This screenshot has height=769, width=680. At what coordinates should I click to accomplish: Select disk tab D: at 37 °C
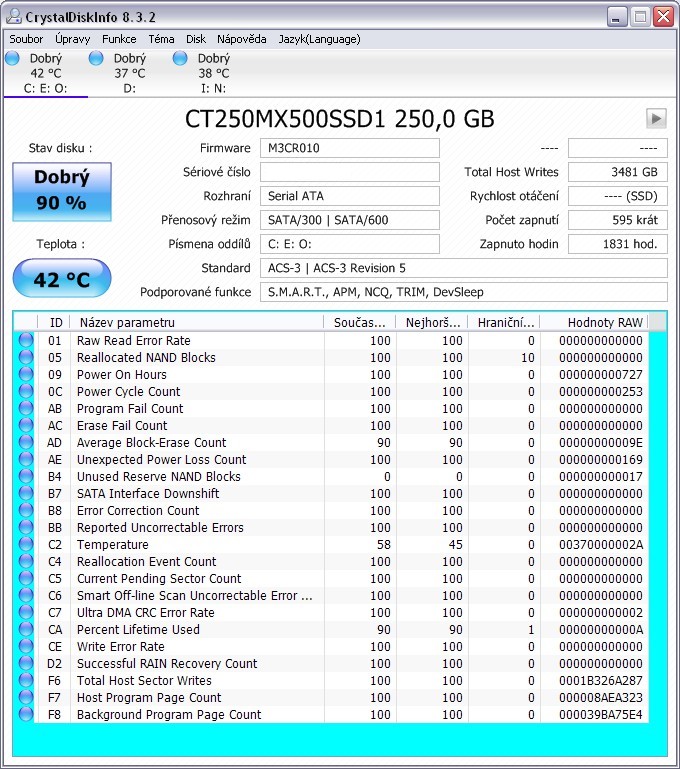[129, 73]
